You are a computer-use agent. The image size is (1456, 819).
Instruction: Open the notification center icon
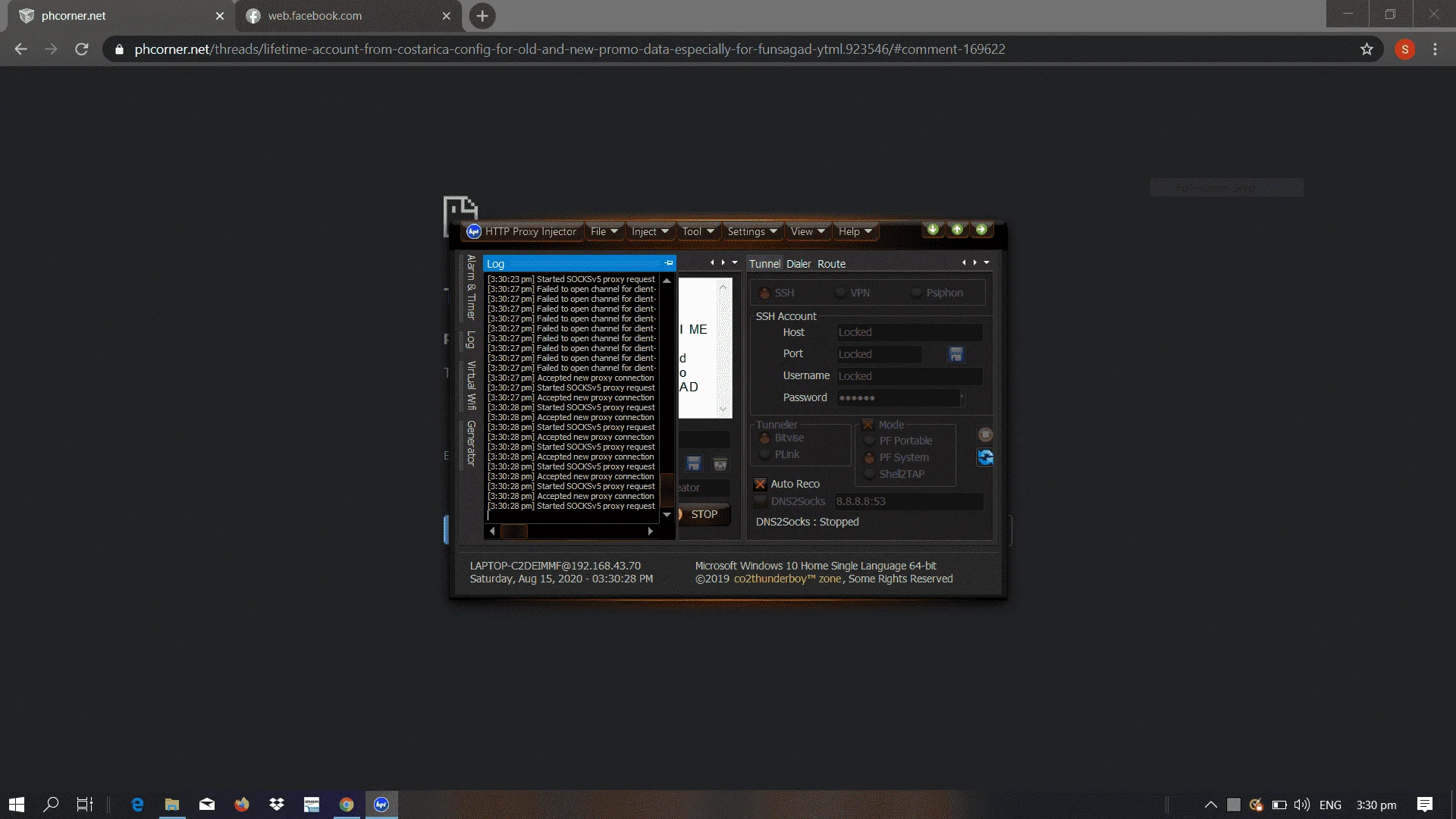(1425, 805)
